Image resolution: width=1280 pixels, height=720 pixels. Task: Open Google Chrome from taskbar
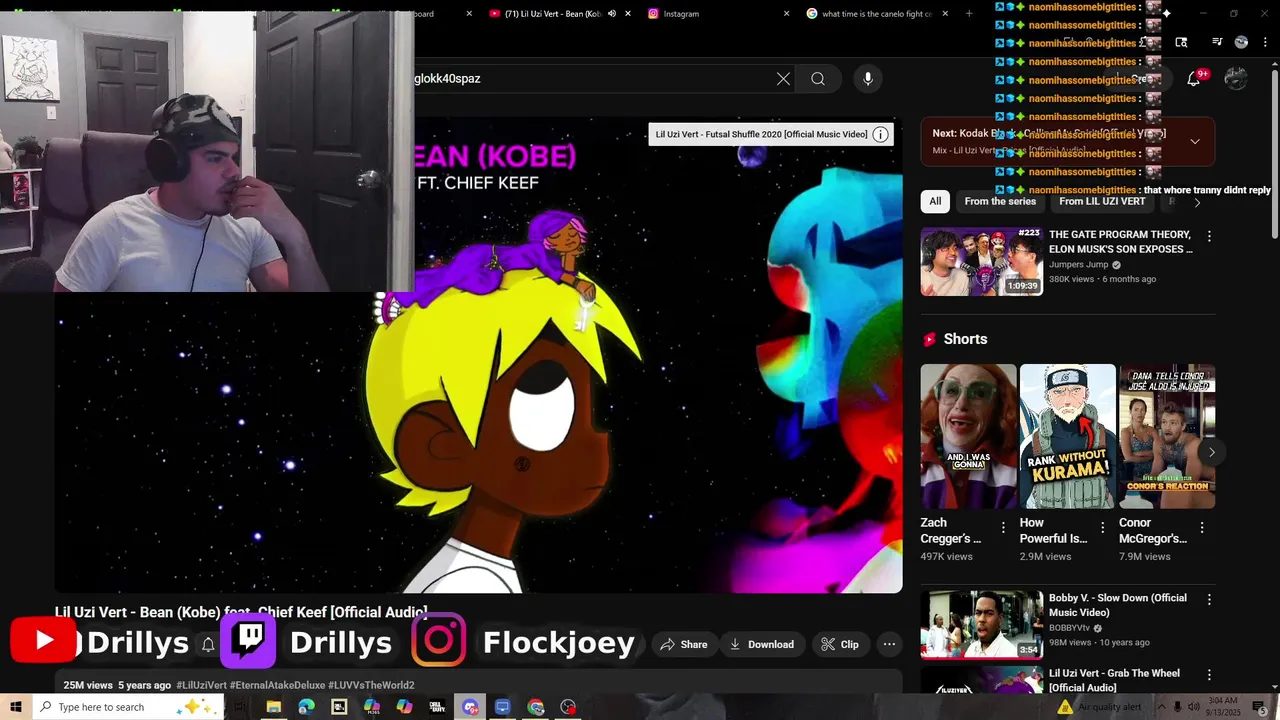click(x=536, y=707)
